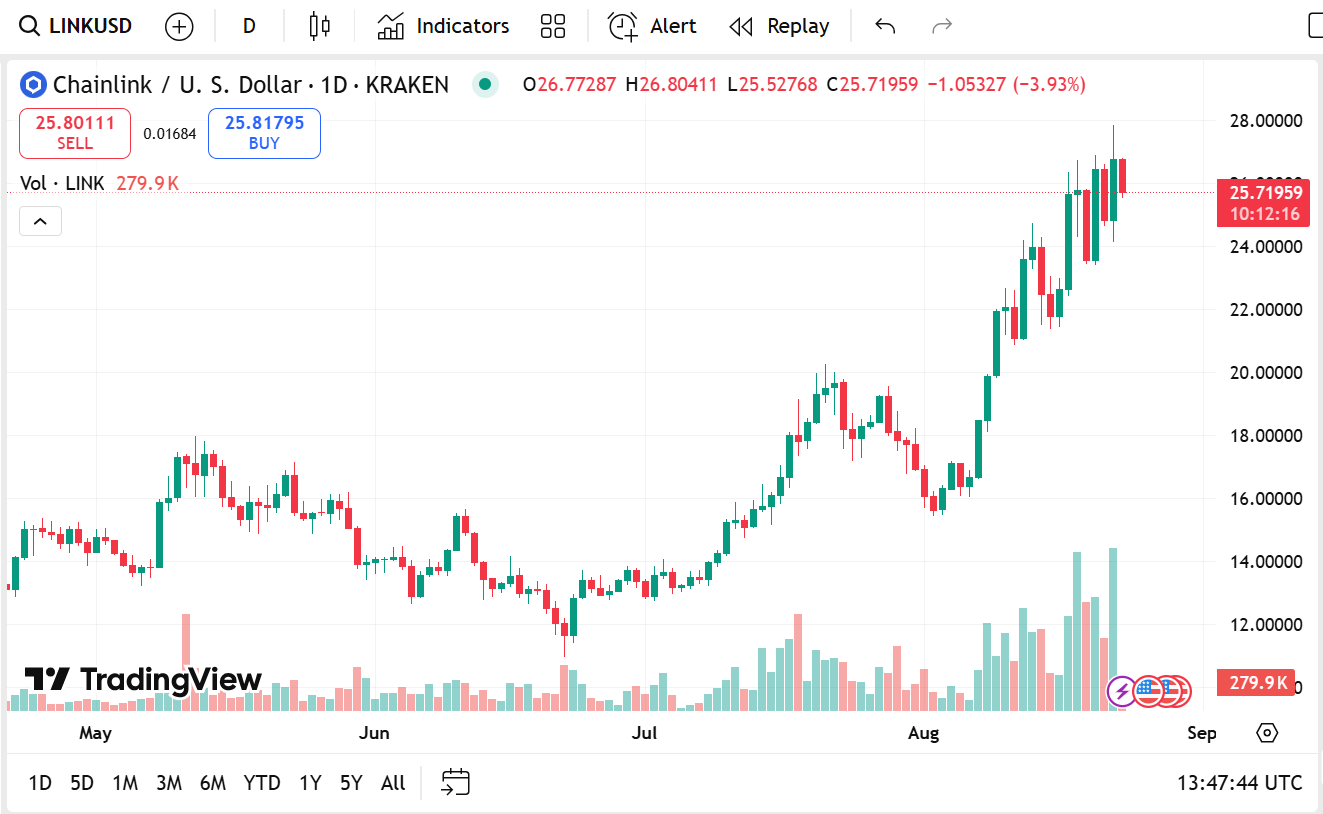
Task: Select the 6M time range
Action: point(212,782)
